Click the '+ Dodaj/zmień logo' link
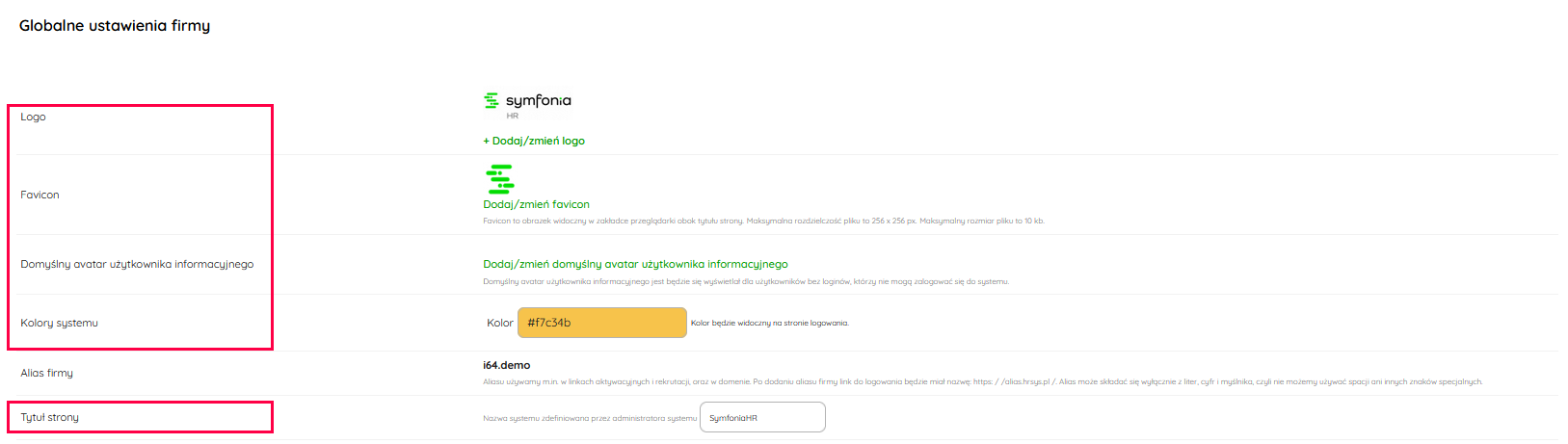Viewport: 1568px width, 444px height. coord(534,141)
